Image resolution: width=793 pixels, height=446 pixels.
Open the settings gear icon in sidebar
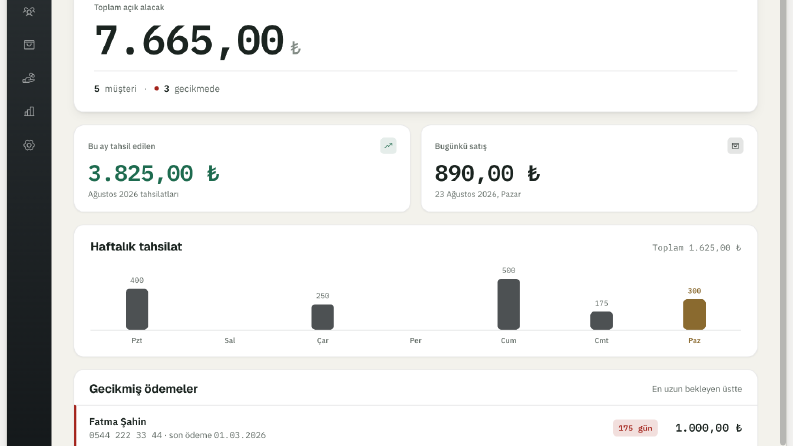click(x=29, y=145)
